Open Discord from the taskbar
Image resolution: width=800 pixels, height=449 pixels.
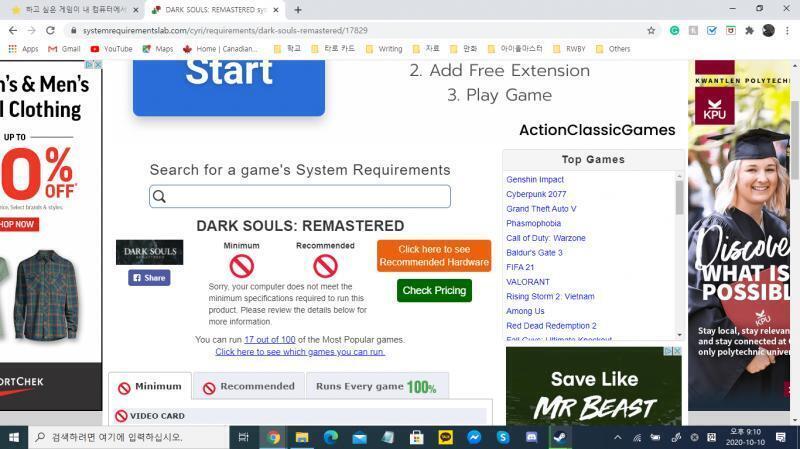531,437
